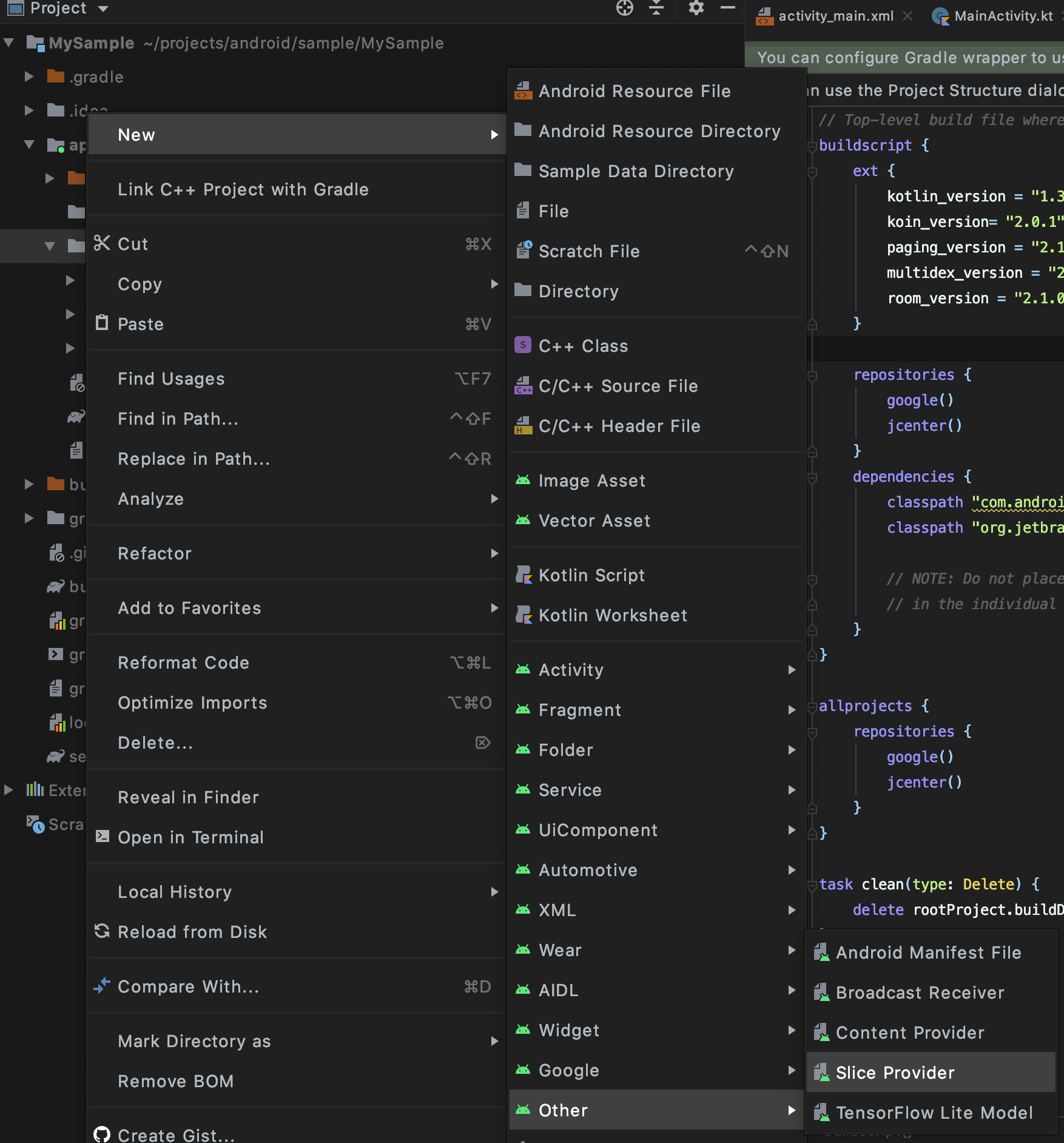This screenshot has height=1143, width=1064.
Task: Collapse the MySample project root
Action: 8,43
